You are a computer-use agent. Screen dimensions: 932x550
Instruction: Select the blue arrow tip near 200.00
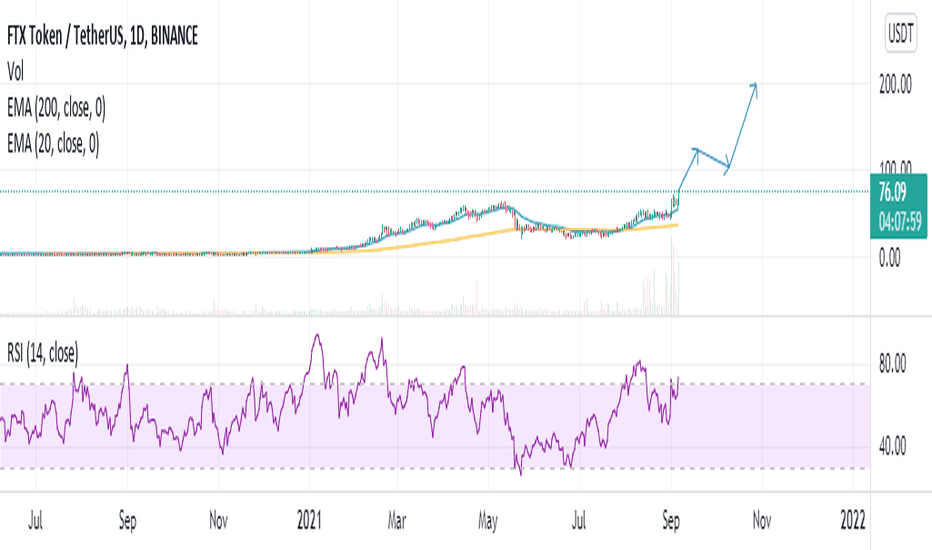(754, 87)
